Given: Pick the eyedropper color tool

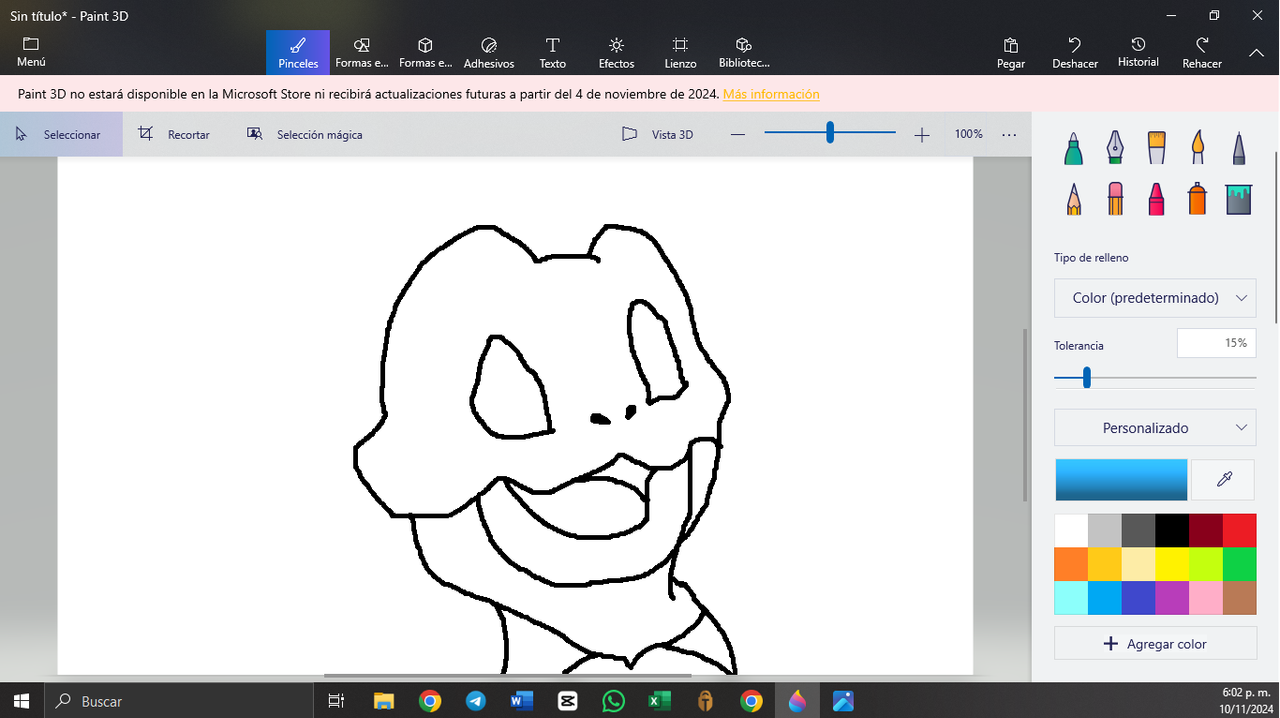Looking at the screenshot, I should (x=1224, y=480).
